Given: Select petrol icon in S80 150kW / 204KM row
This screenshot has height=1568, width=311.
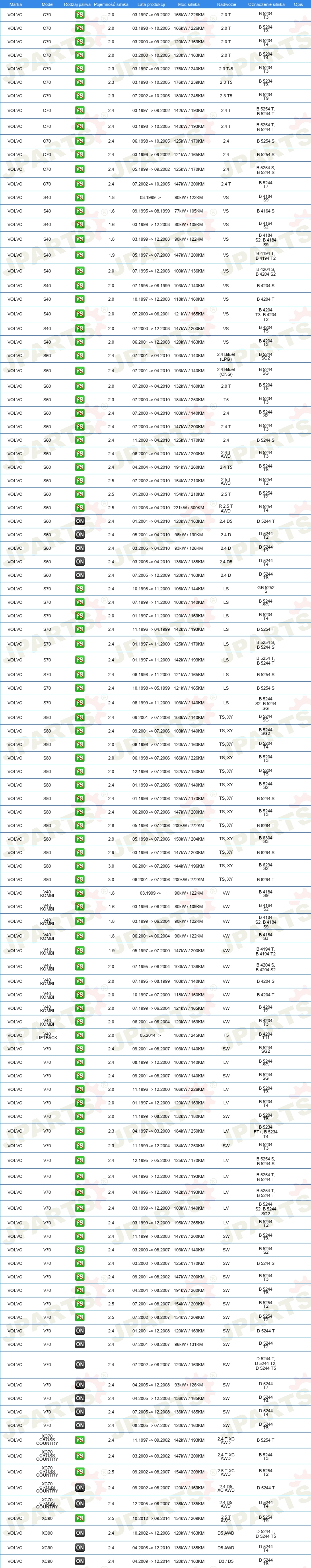Looking at the screenshot, I should point(80,839).
